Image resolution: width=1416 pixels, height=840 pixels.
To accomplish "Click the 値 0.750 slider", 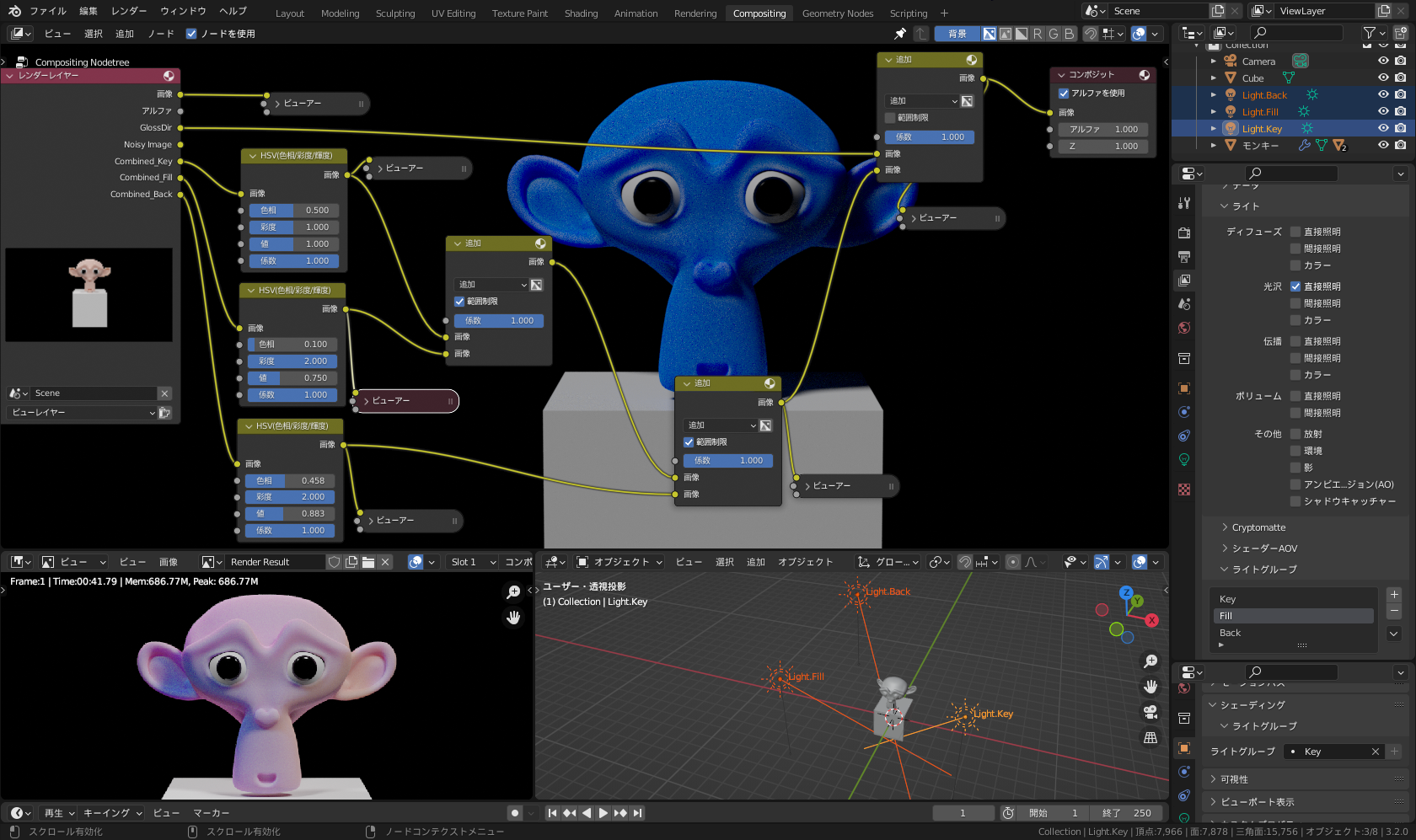I will (292, 378).
